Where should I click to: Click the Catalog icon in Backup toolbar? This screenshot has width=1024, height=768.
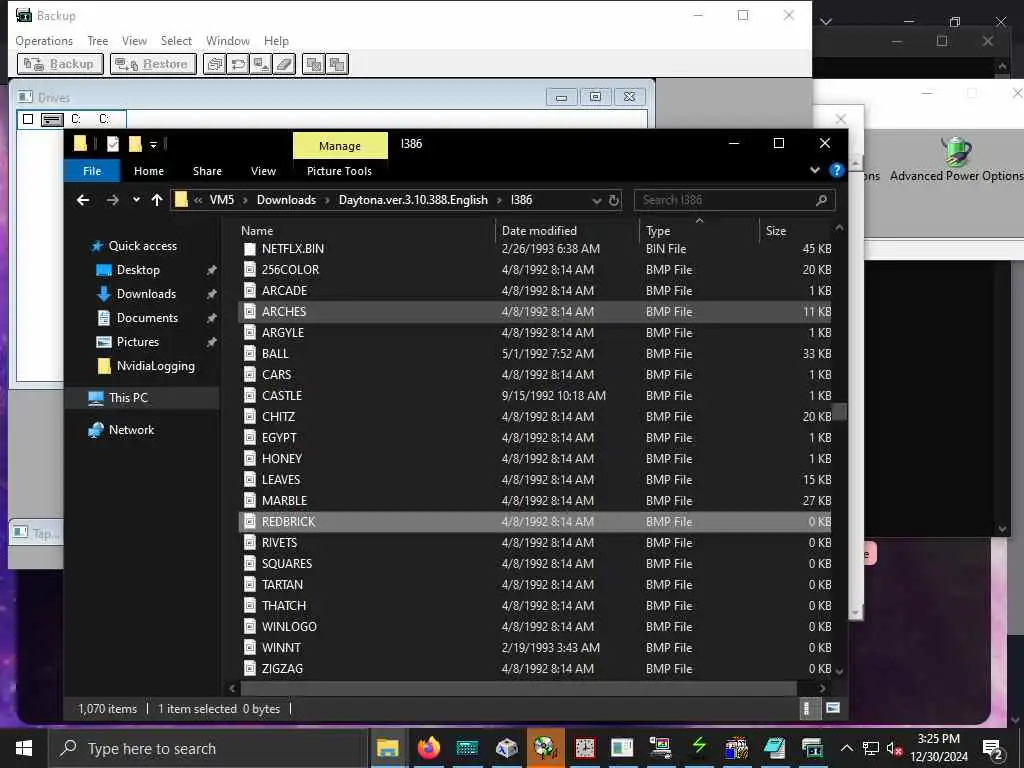coord(214,64)
